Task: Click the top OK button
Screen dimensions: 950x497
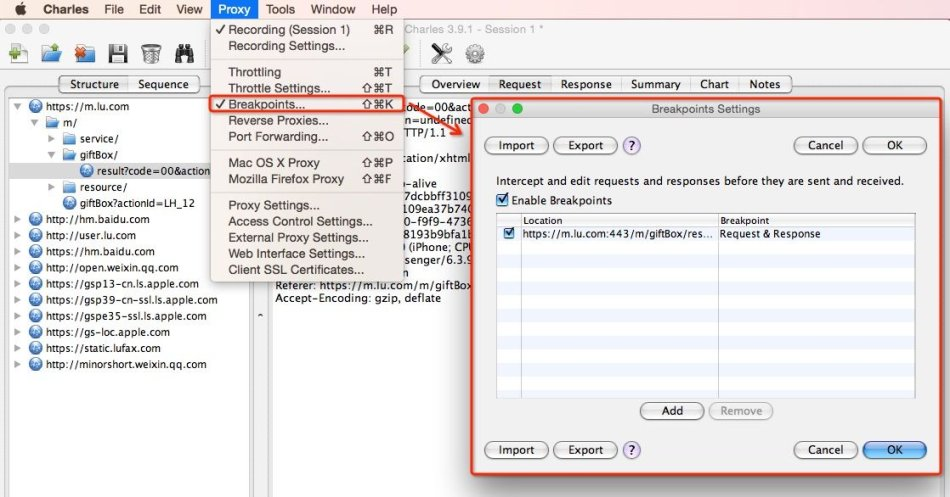Action: click(x=894, y=145)
